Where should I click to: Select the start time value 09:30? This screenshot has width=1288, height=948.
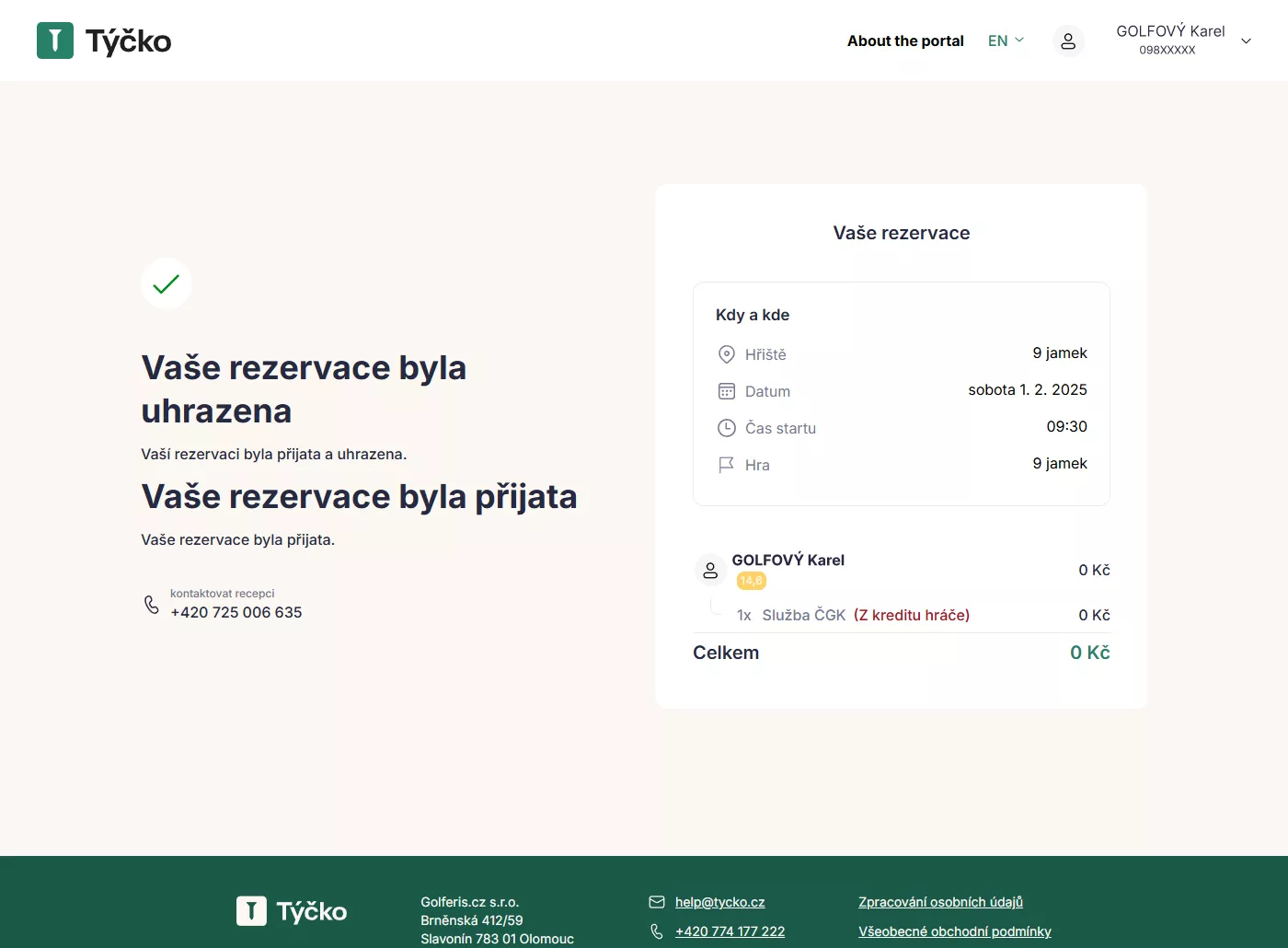coord(1067,427)
